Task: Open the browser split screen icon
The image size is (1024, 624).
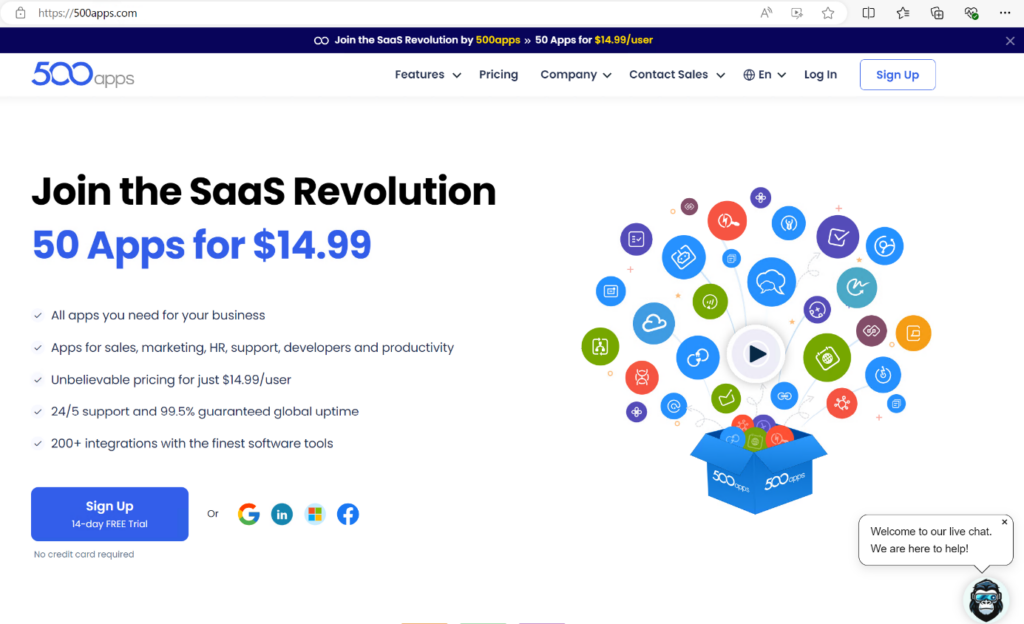Action: [x=869, y=13]
